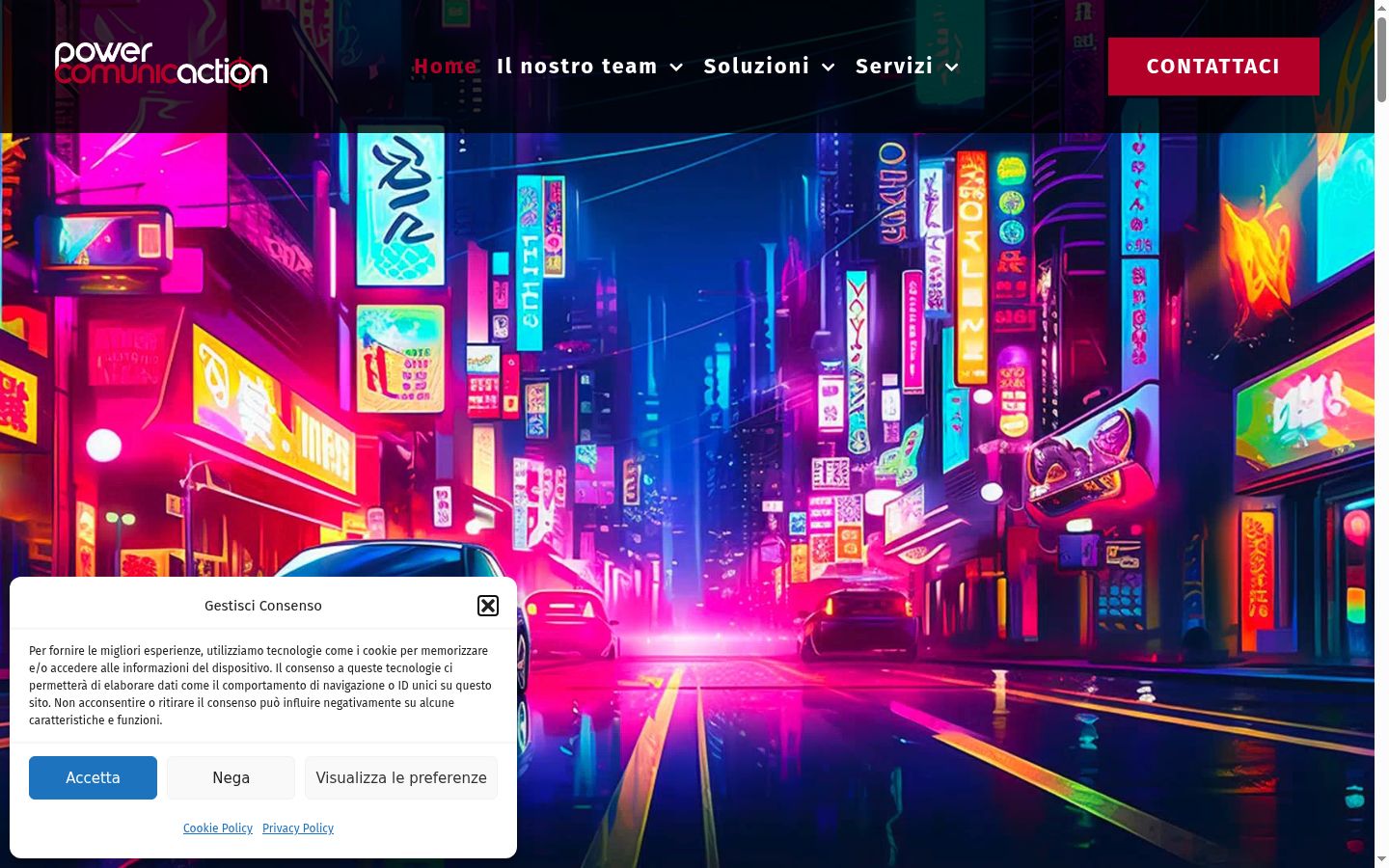
Task: Open the Privacy Policy link
Action: click(298, 828)
